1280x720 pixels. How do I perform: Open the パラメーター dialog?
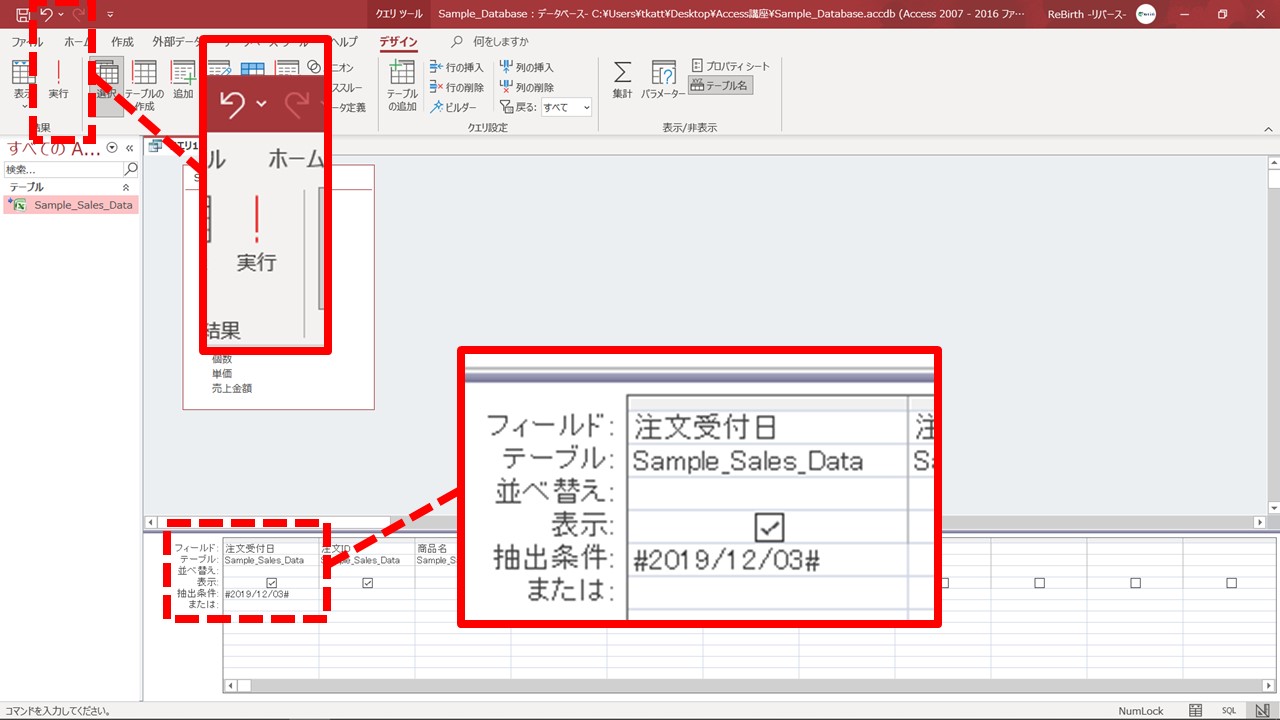663,80
